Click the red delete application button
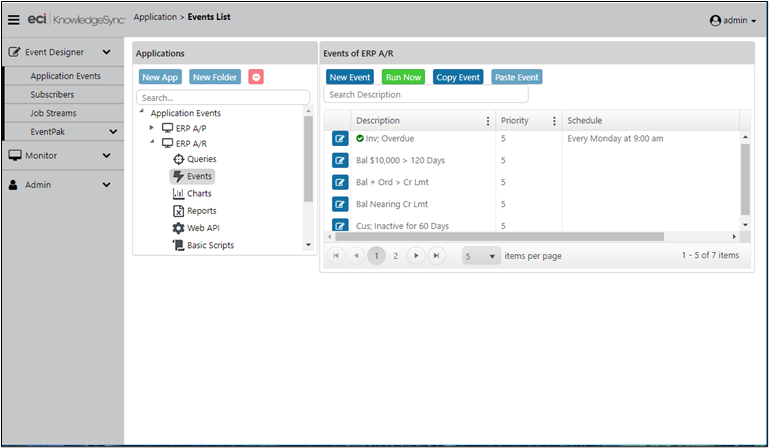Viewport: 769px width, 448px height. point(256,77)
